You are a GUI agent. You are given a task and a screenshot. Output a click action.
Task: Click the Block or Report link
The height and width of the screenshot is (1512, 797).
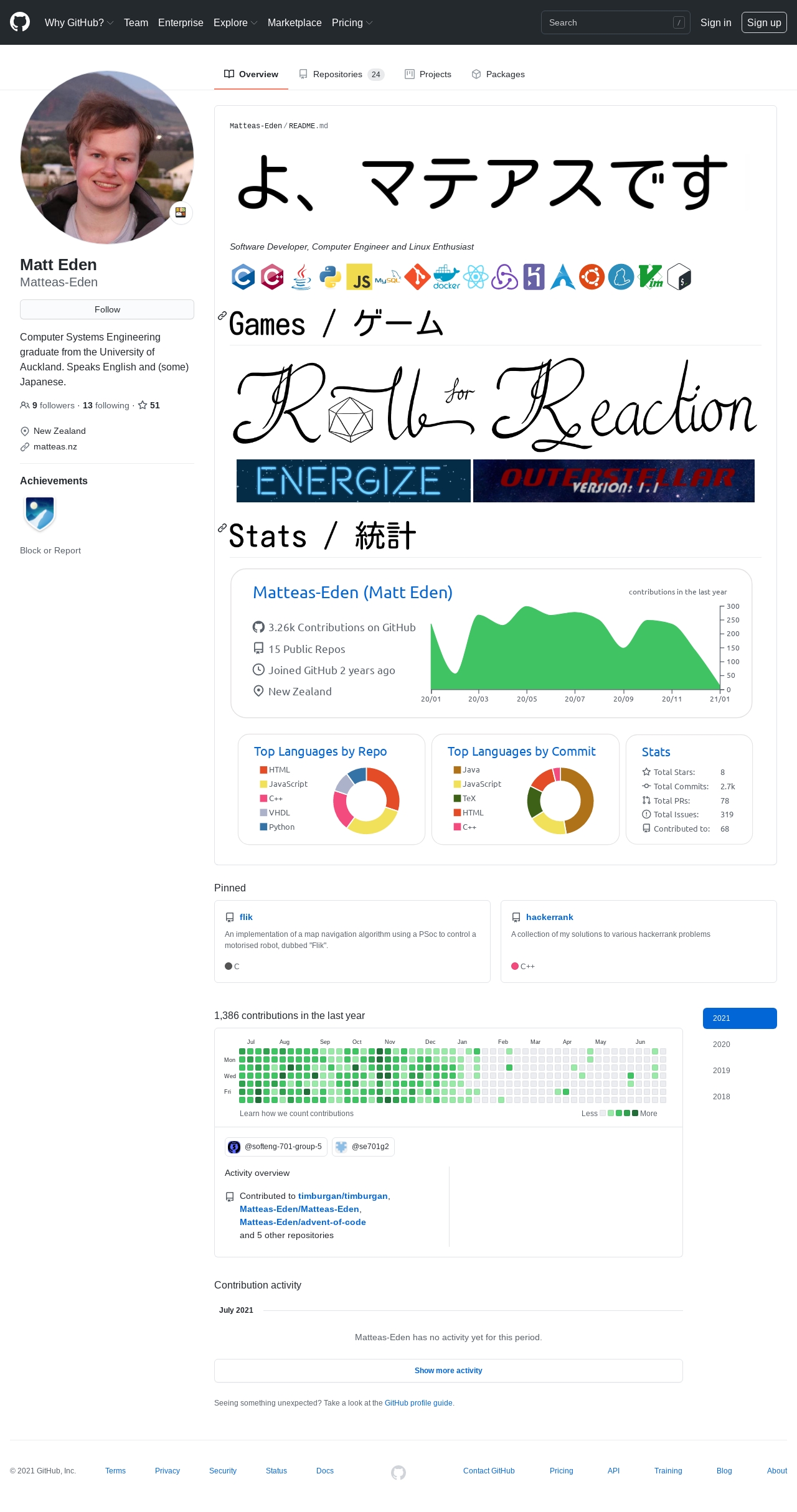pyautogui.click(x=50, y=550)
